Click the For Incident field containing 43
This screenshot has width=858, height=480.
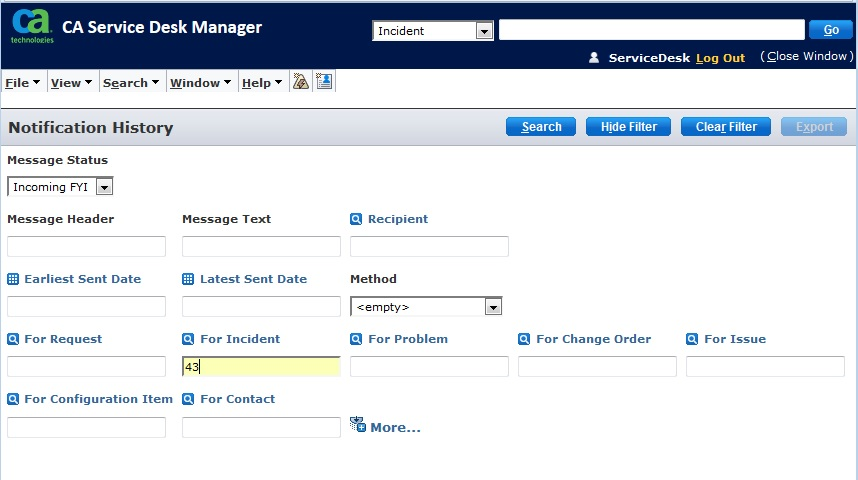[x=261, y=366]
